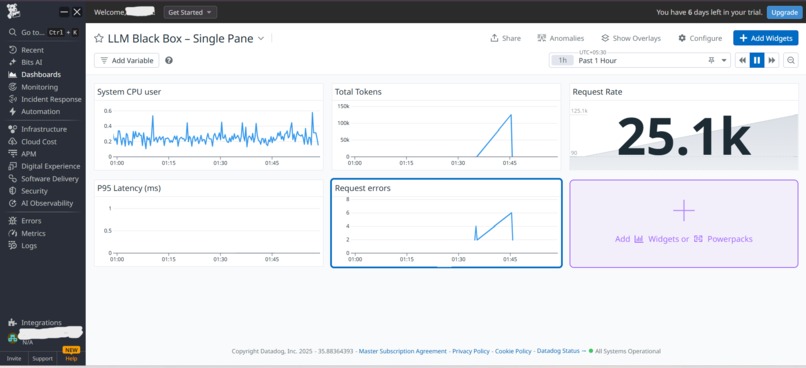Toggle Anomalies in the dashboard toolbar
Image resolution: width=806 pixels, height=368 pixels.
tap(560, 38)
